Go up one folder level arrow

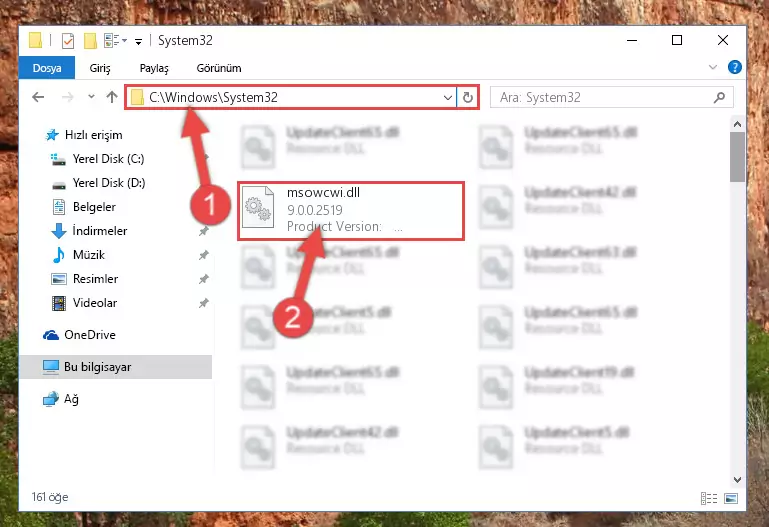(x=112, y=97)
